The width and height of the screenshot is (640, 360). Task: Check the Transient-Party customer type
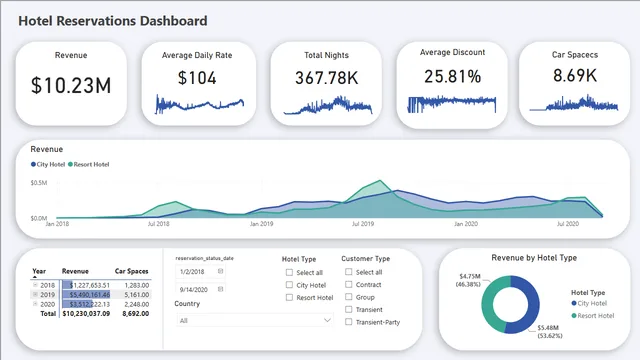coord(349,322)
